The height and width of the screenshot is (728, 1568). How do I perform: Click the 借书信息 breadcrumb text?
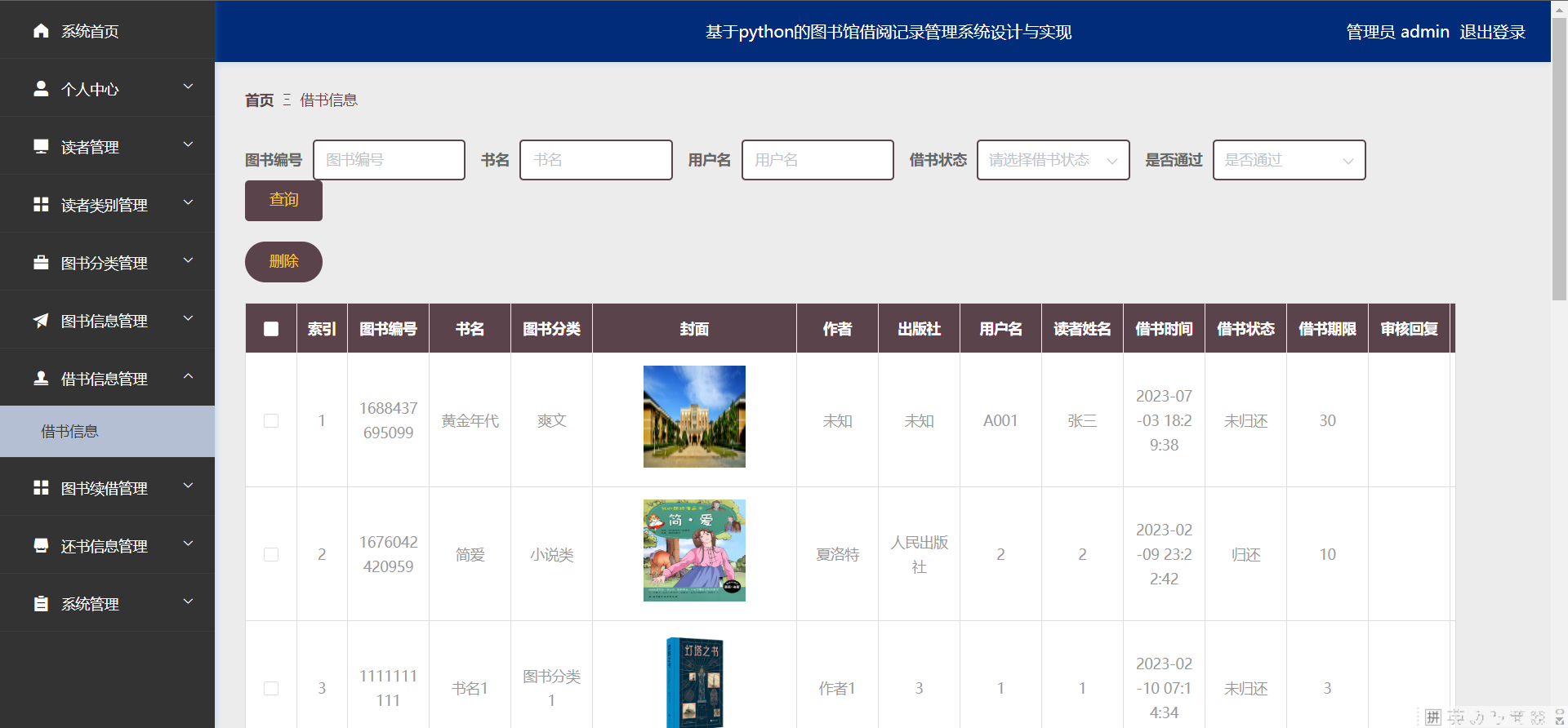328,100
